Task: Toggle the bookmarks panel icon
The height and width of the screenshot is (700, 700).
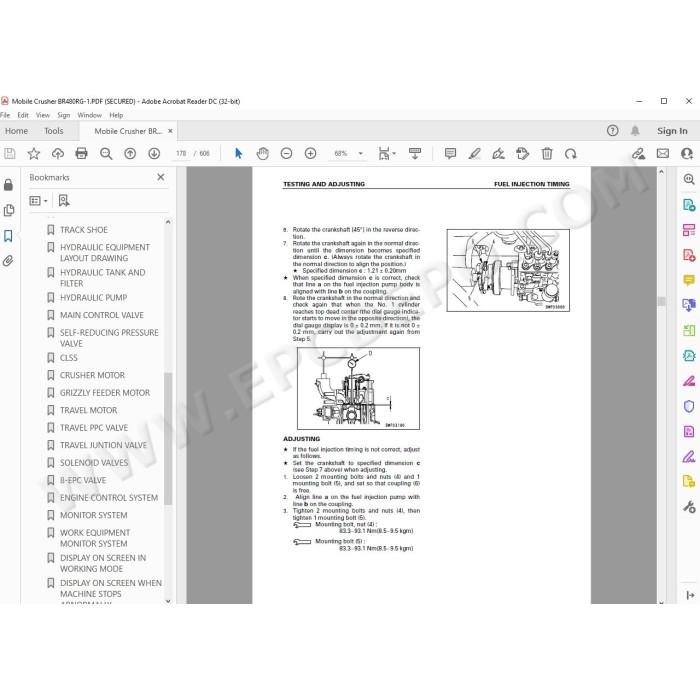Action: pos(8,236)
